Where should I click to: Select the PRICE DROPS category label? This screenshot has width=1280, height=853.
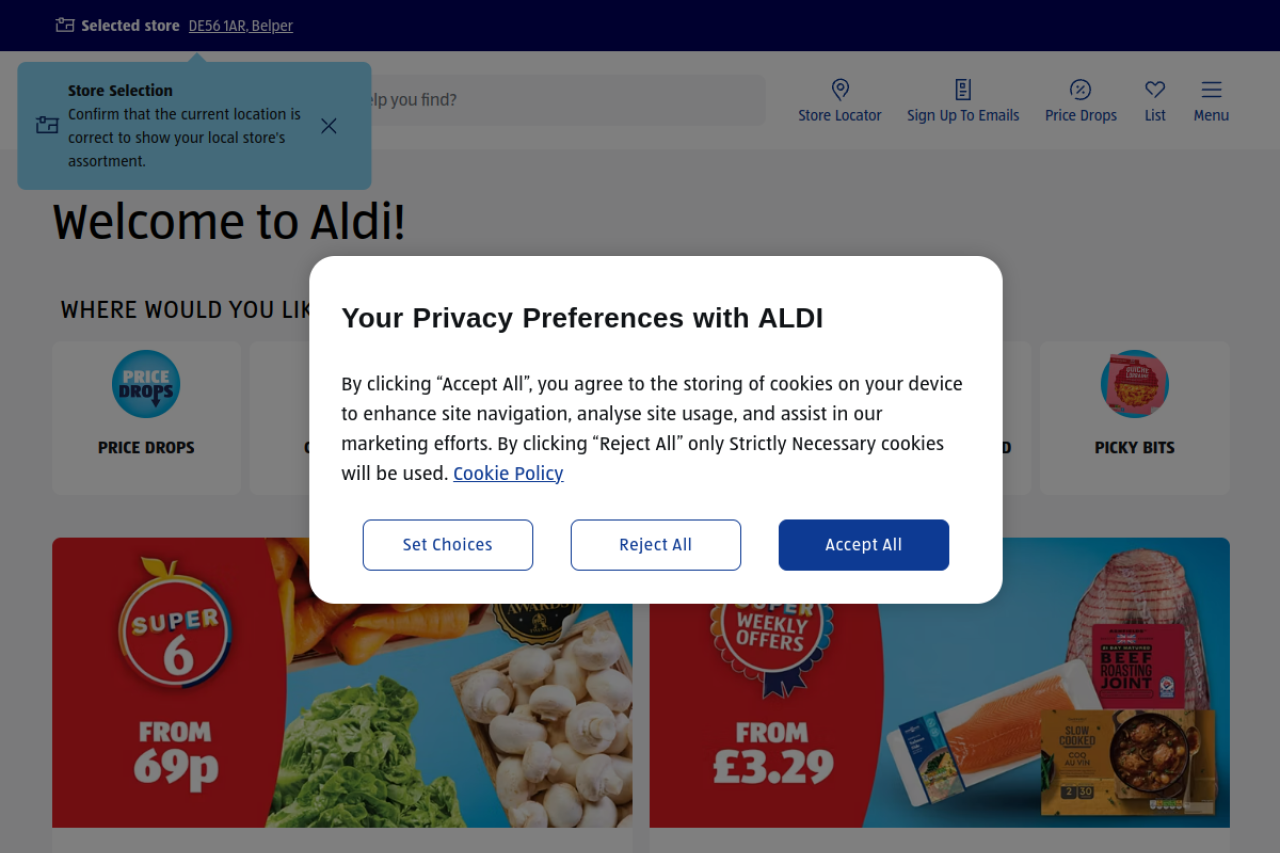pos(146,448)
